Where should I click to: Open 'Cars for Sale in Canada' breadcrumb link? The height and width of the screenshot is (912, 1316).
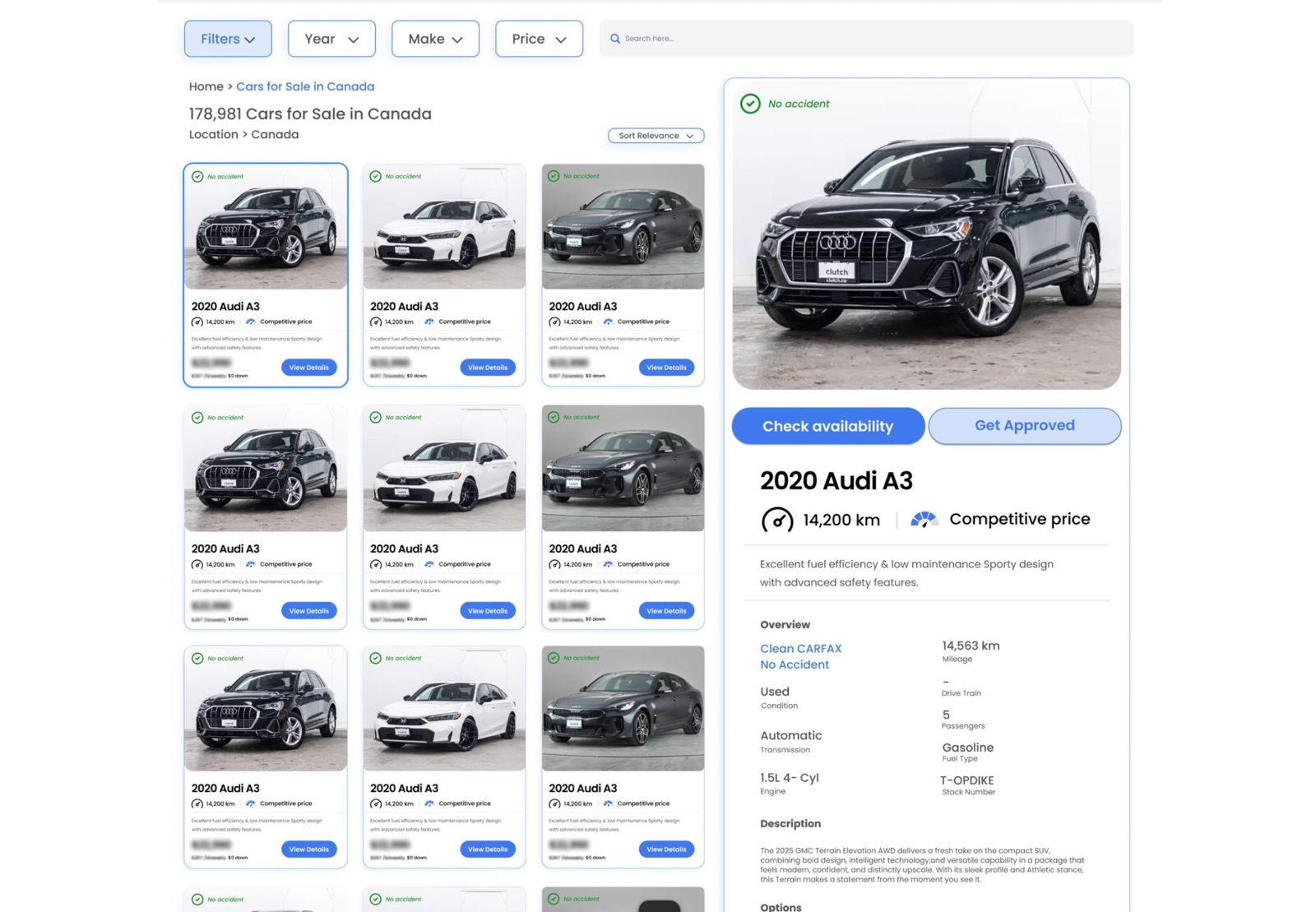pos(305,86)
